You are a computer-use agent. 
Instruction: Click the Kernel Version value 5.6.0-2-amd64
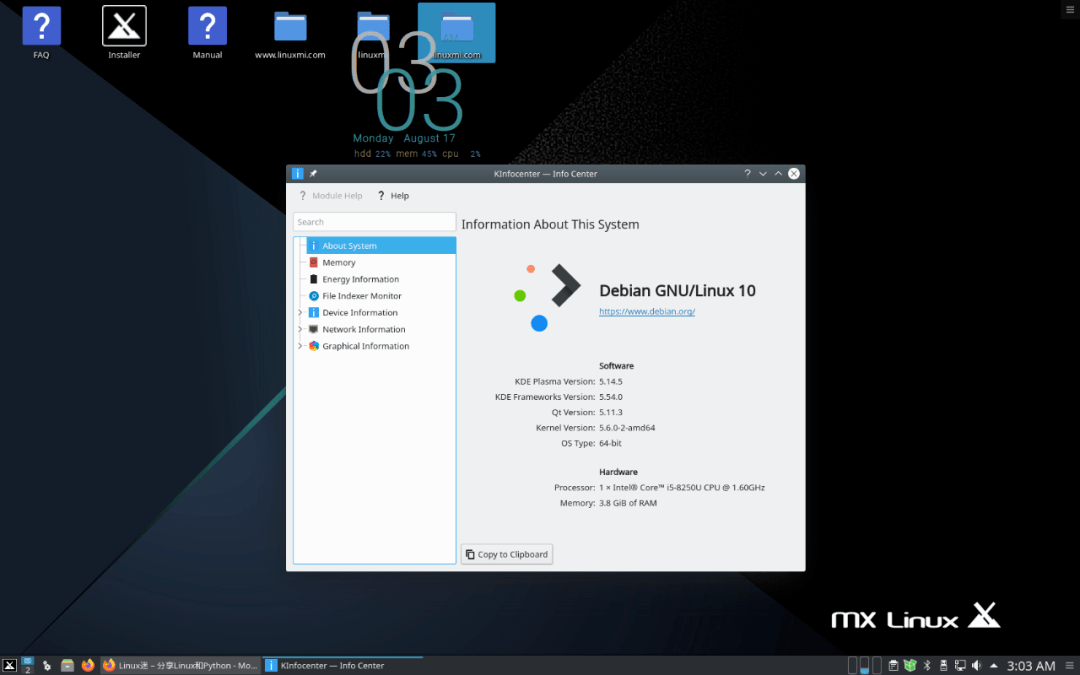tap(627, 428)
